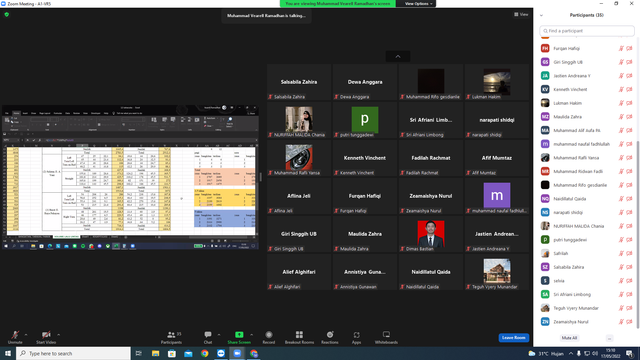Click the participants list scrollbar
Viewport: 640px width, 360px height.
[x=638, y=234]
